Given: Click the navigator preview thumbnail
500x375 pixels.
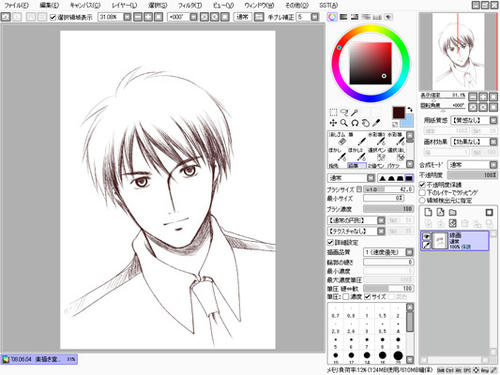Looking at the screenshot, I should 458,51.
